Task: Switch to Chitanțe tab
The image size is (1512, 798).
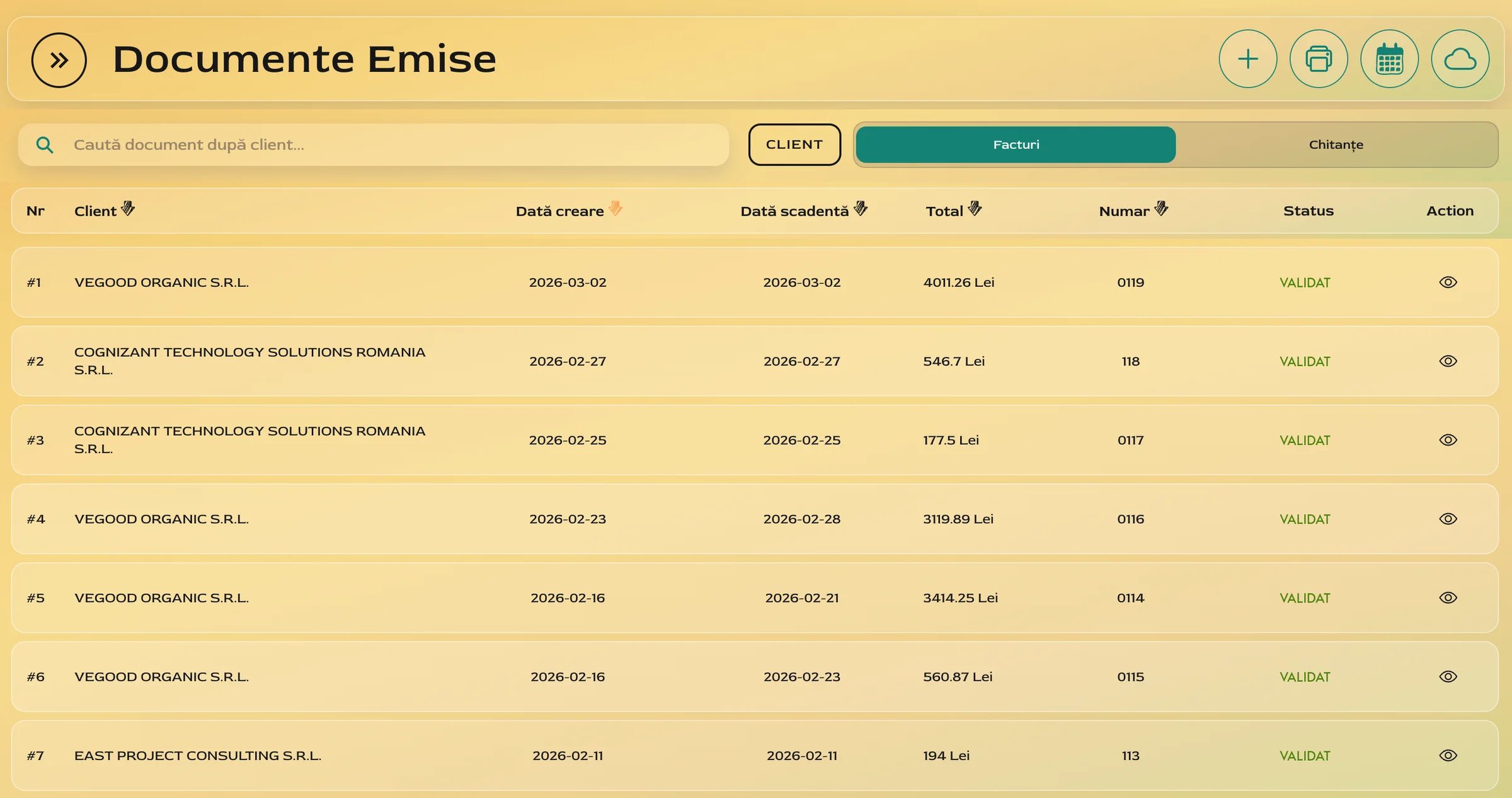Action: coord(1336,145)
